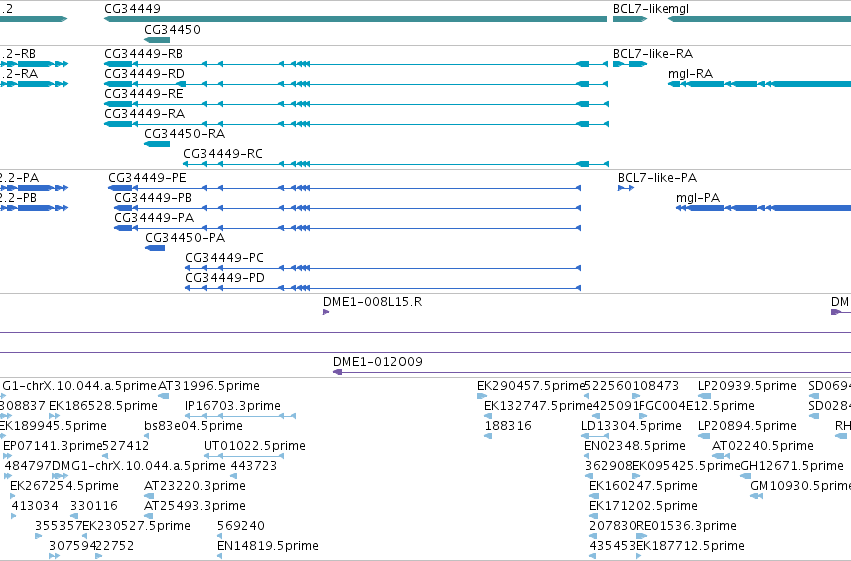Select the EK132747.5prime EST label
851x561 pixels.
coord(538,406)
